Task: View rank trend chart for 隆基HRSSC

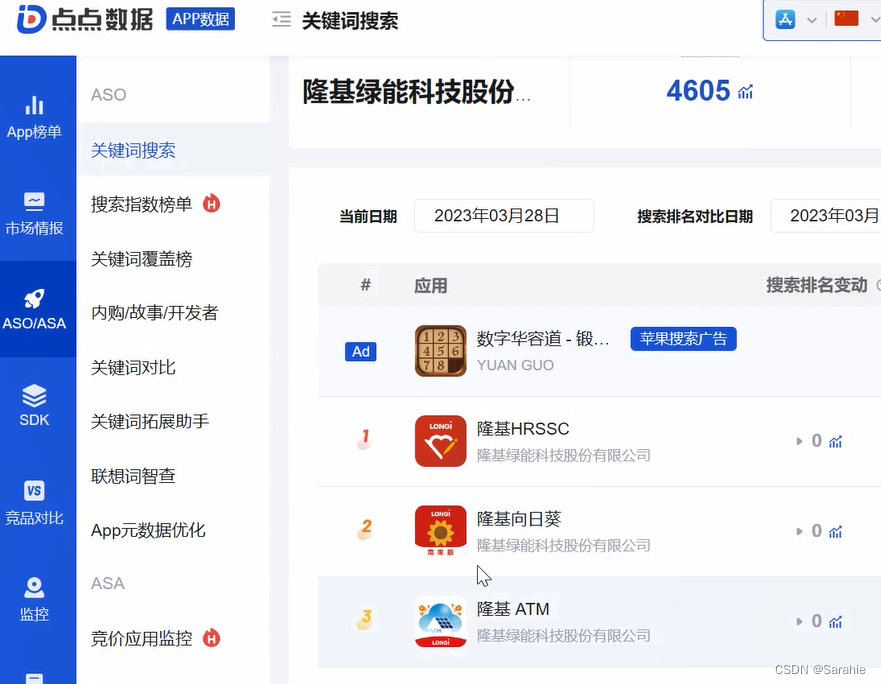Action: (x=835, y=442)
